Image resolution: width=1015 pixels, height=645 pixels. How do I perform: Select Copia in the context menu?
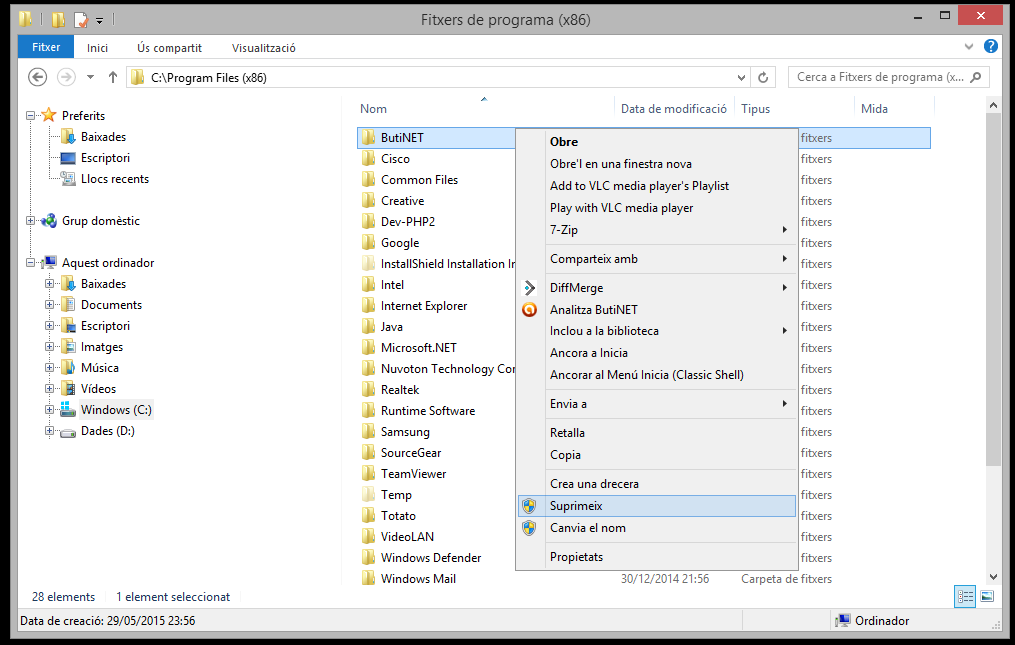657,455
